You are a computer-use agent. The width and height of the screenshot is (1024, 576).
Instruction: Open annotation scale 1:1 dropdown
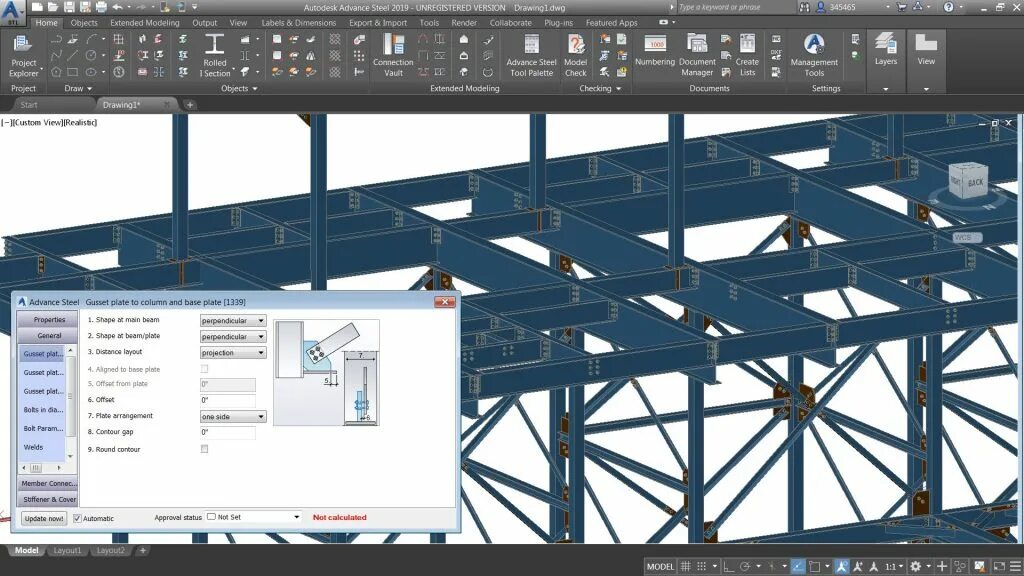[894, 566]
